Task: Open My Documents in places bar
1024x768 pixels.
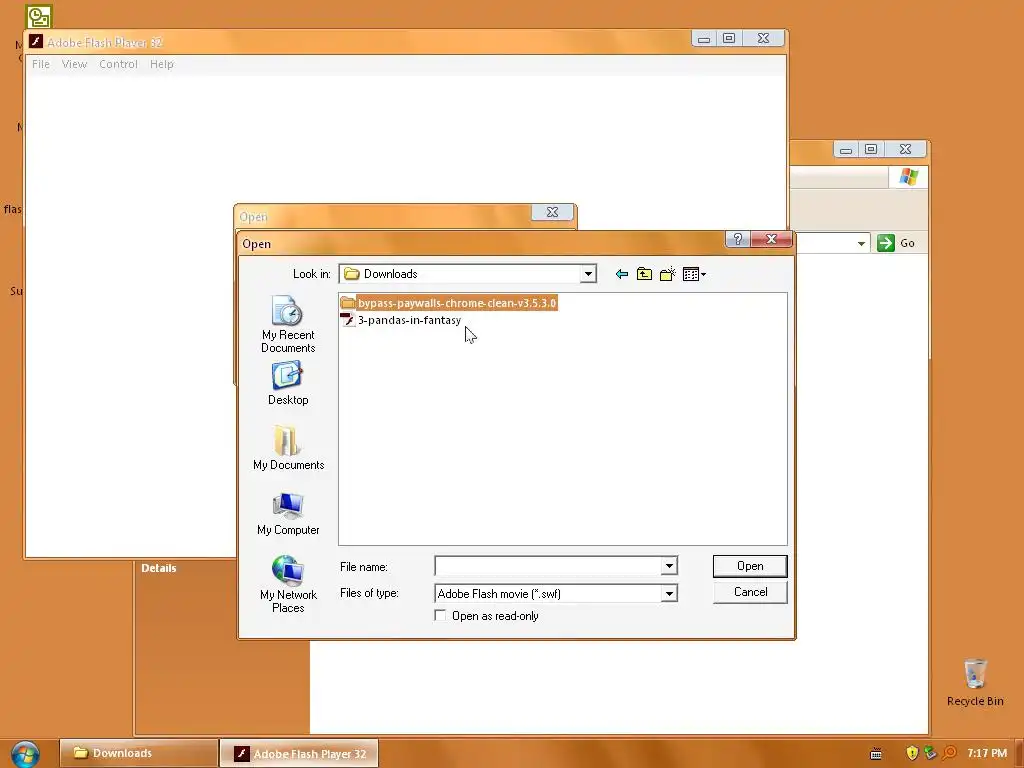Action: click(288, 448)
